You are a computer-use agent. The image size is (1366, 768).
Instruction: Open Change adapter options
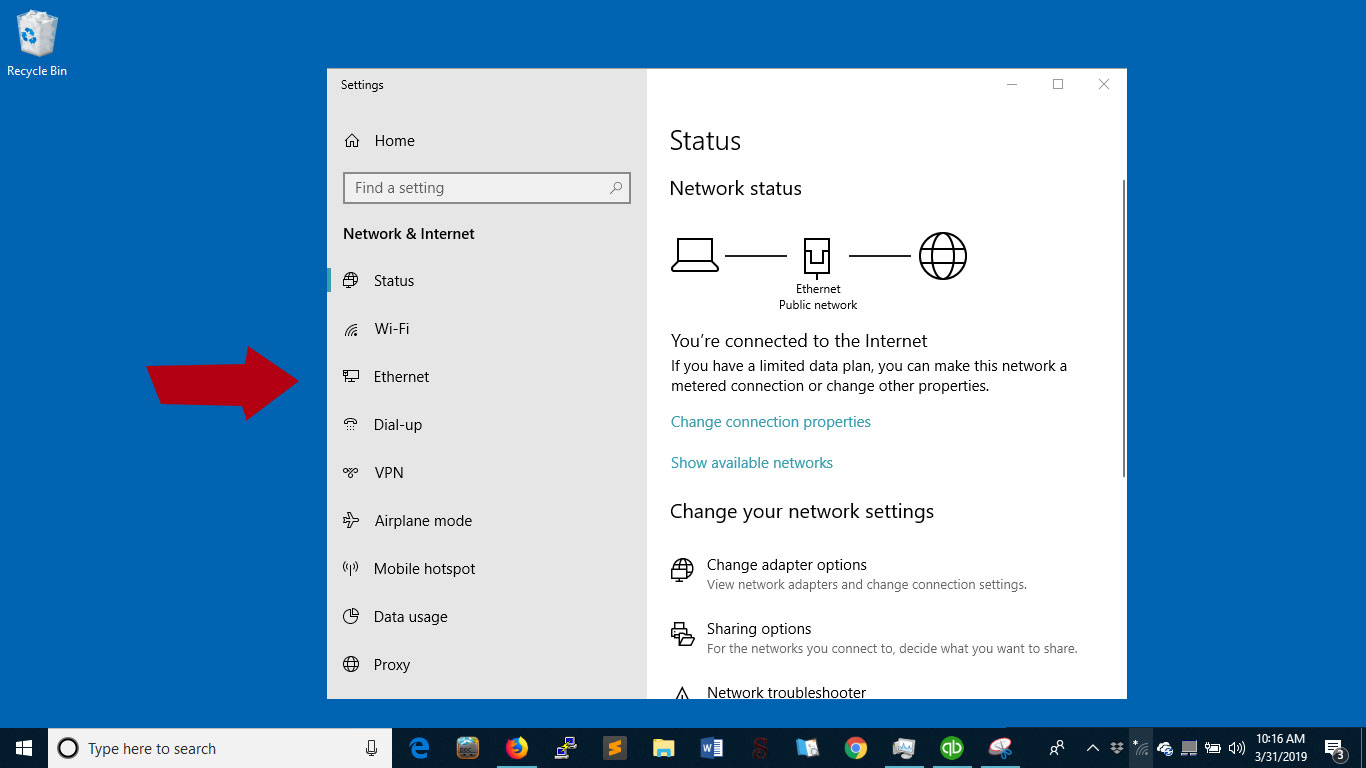[x=849, y=574]
